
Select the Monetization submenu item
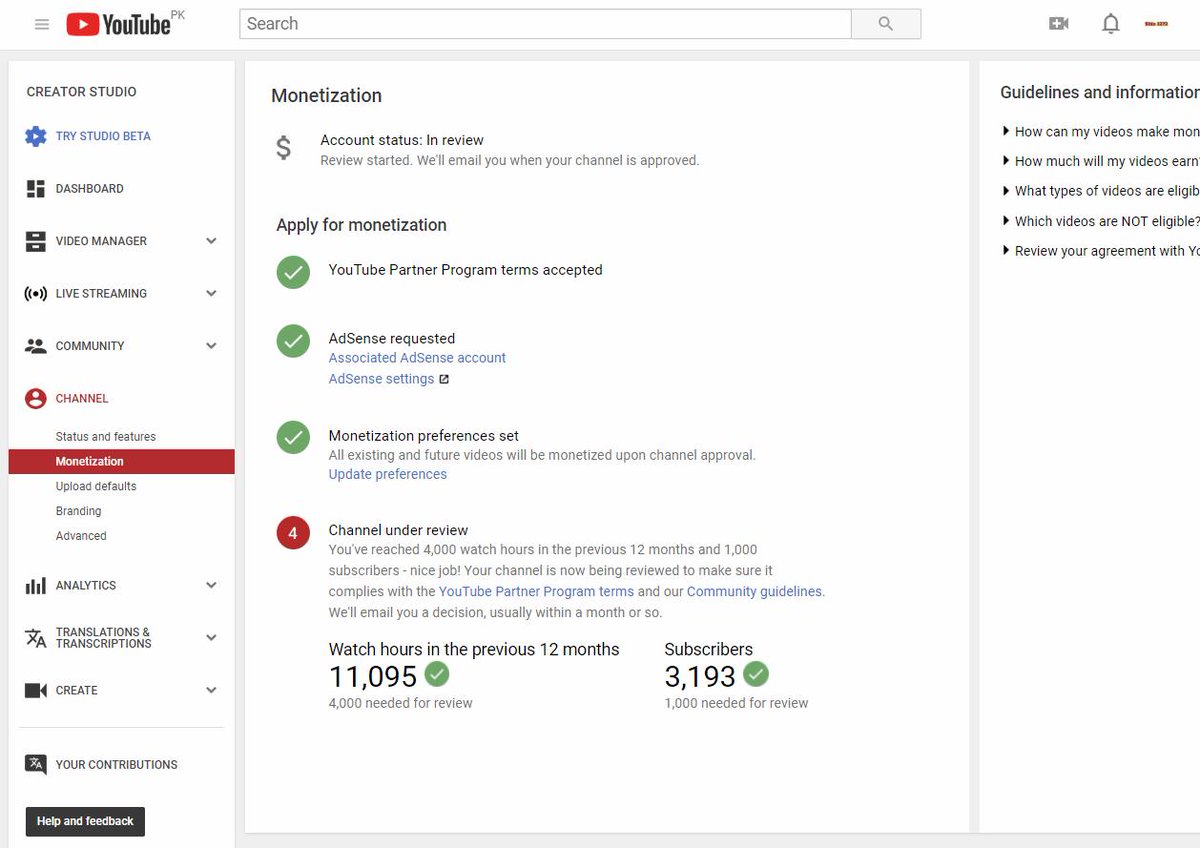pyautogui.click(x=122, y=461)
